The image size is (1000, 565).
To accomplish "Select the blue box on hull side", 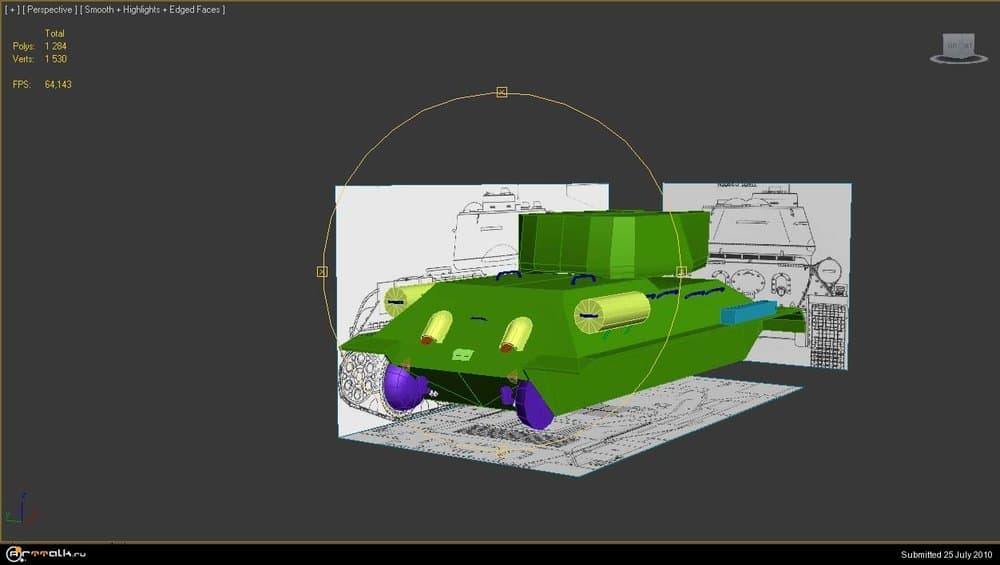I will 748,313.
